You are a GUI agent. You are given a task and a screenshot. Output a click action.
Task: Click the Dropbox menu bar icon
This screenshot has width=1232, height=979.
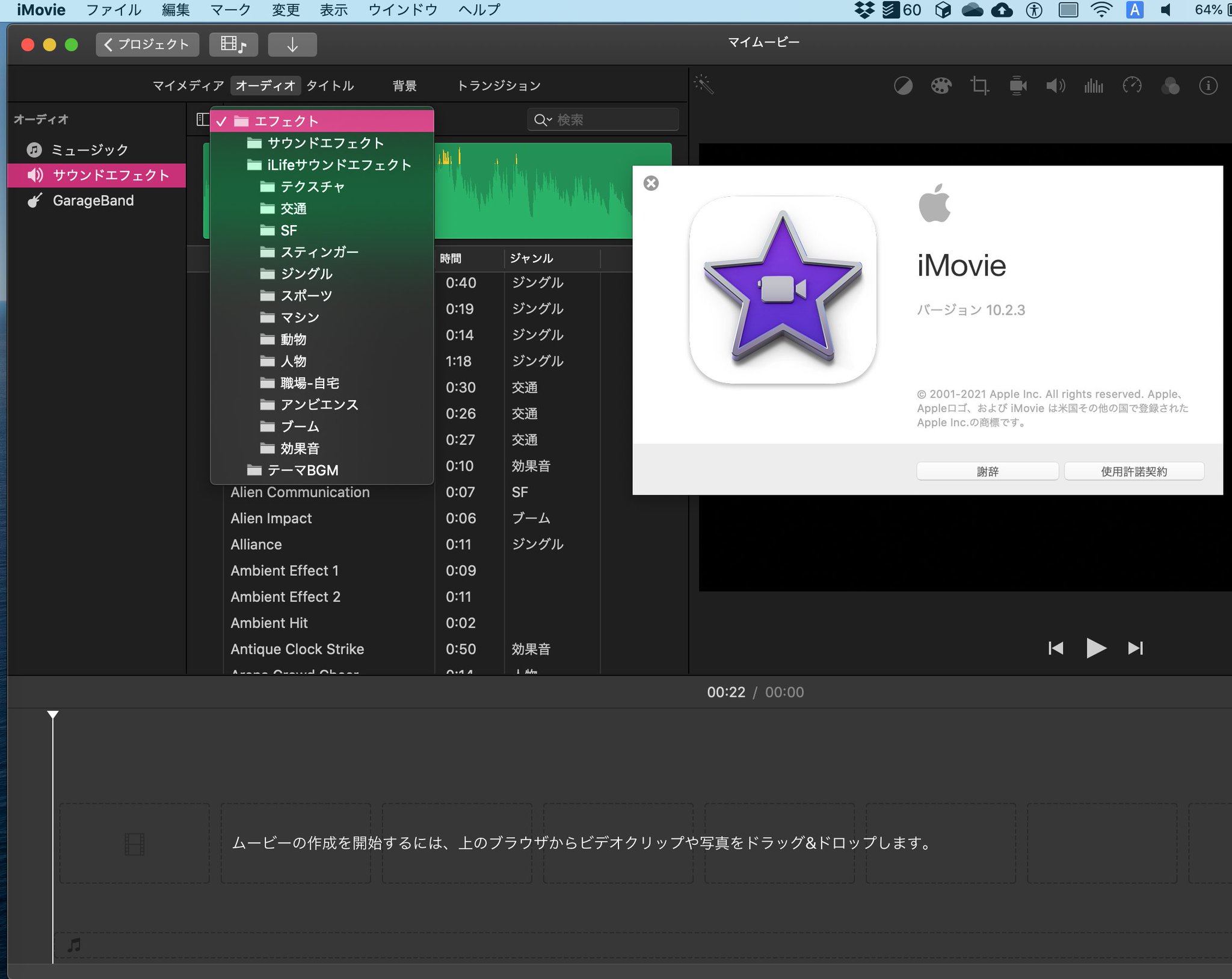point(864,10)
